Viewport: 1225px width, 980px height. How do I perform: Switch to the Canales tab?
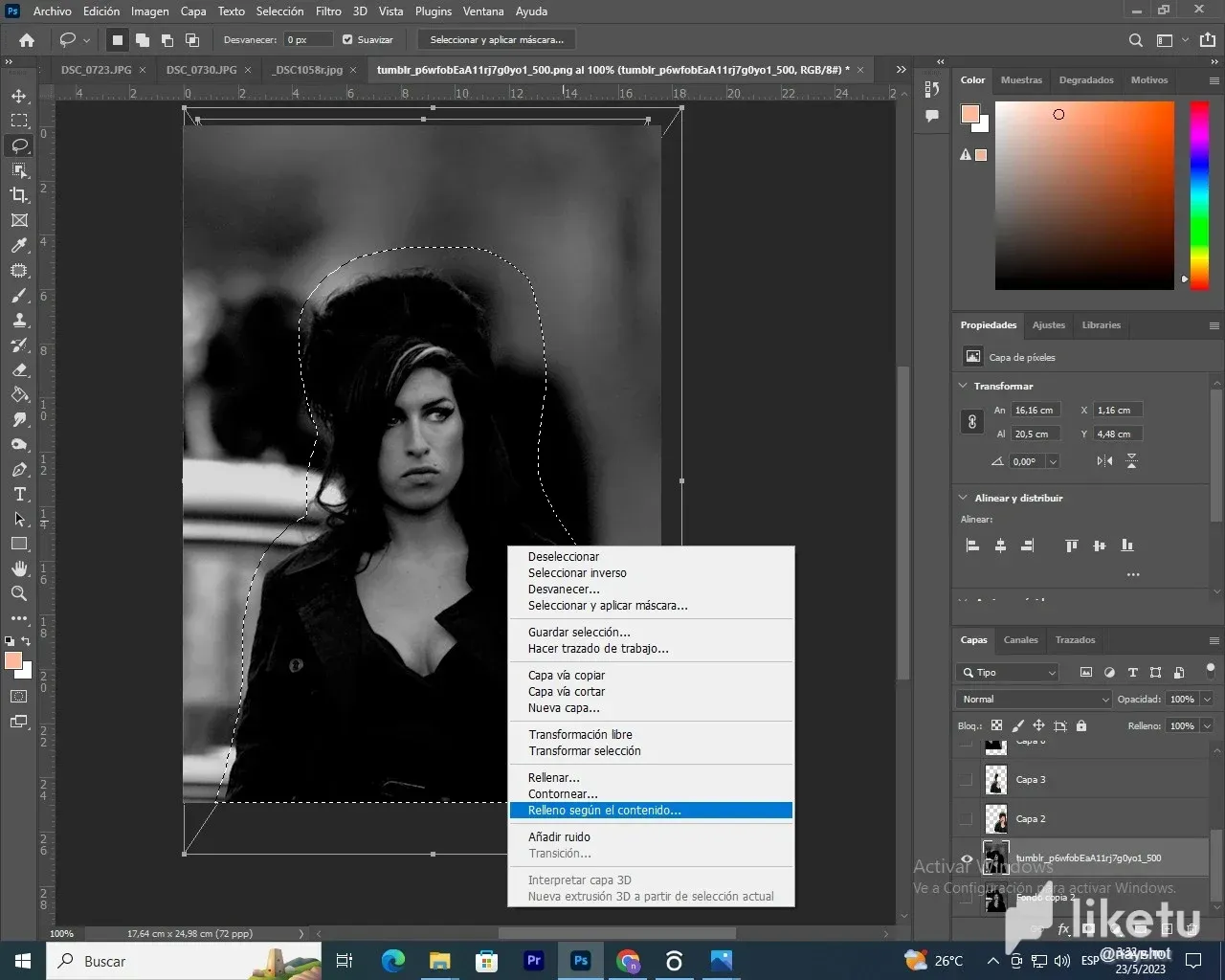click(1020, 640)
